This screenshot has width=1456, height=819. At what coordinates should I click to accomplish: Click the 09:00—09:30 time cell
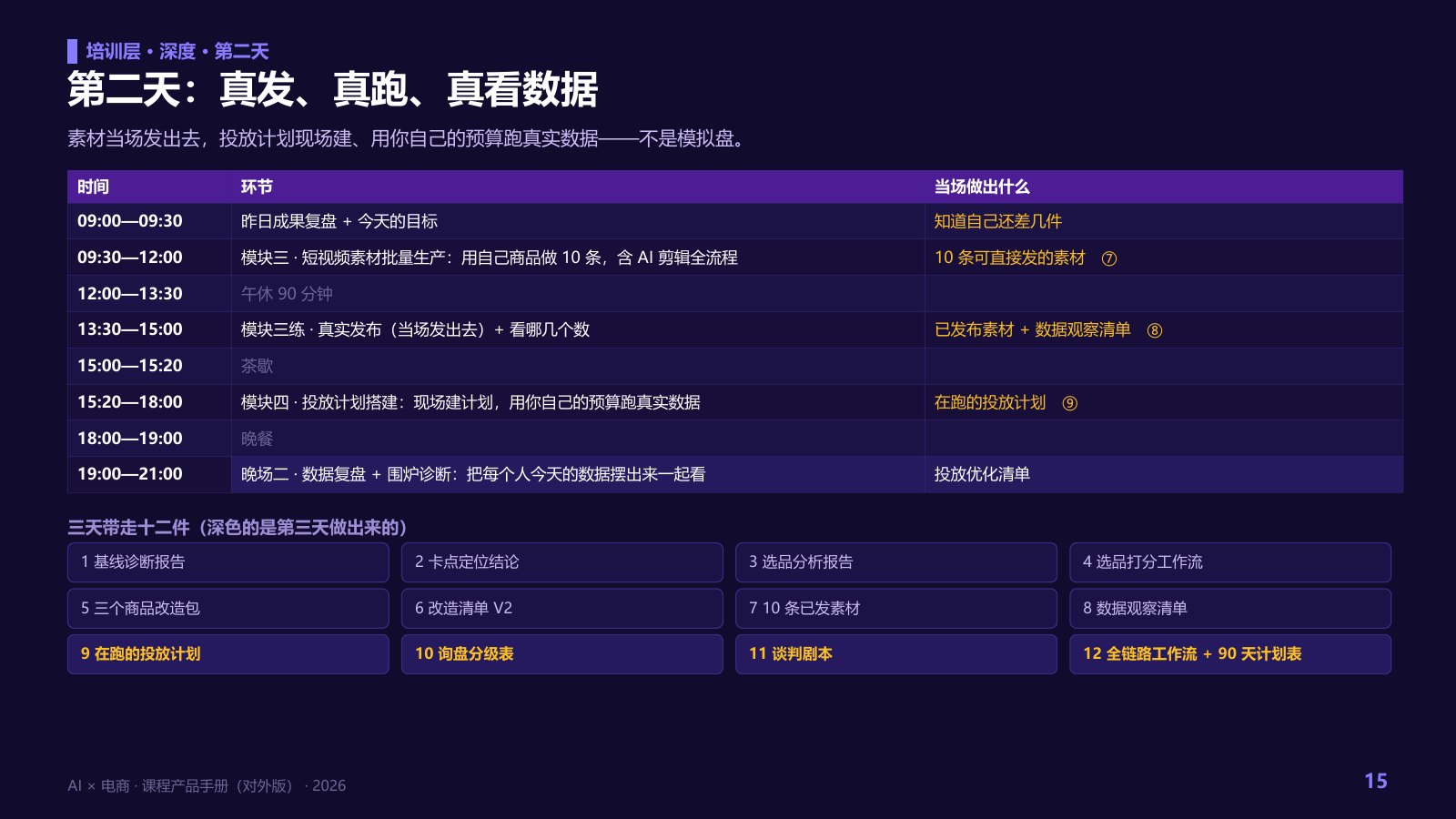[x=149, y=221]
